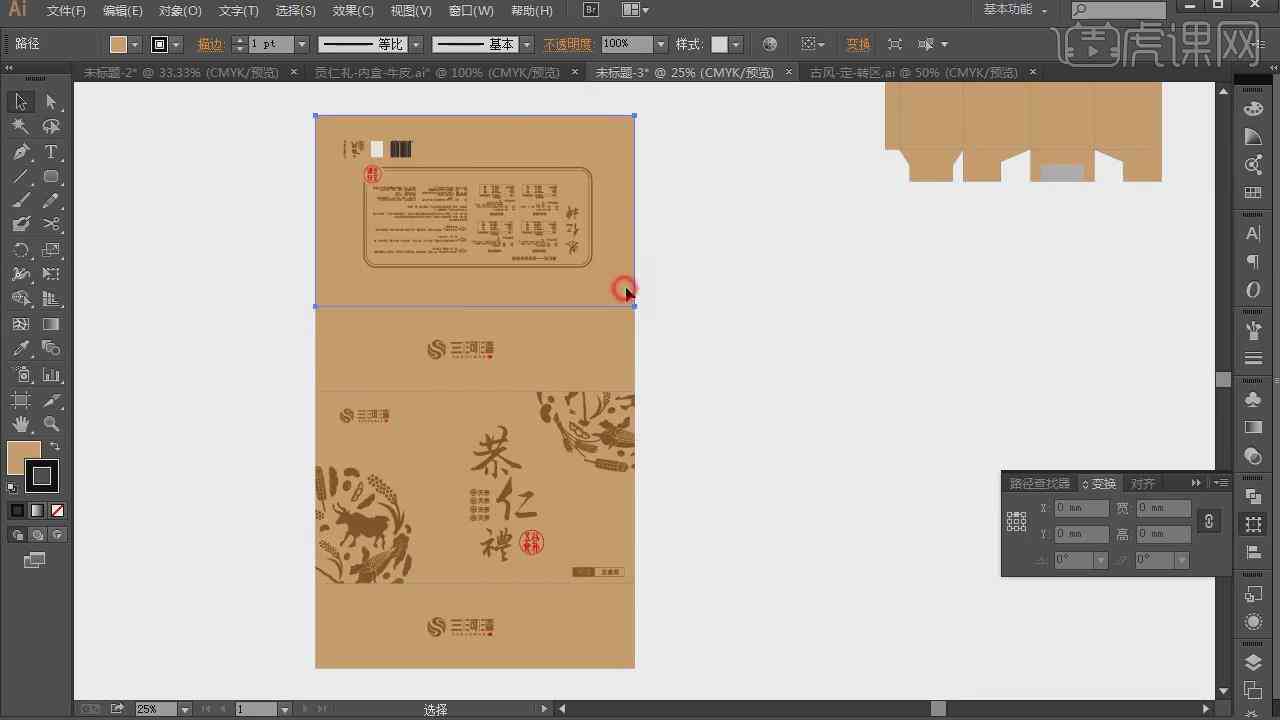Open the 文件(F) menu

pos(66,11)
